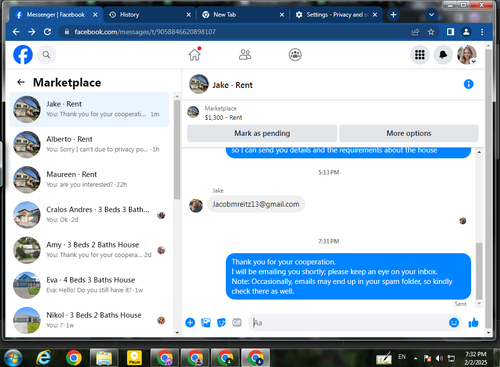Screen dimensions: 500x367
Task: Click the chat messages scrollbar thumb
Action: [x=479, y=271]
